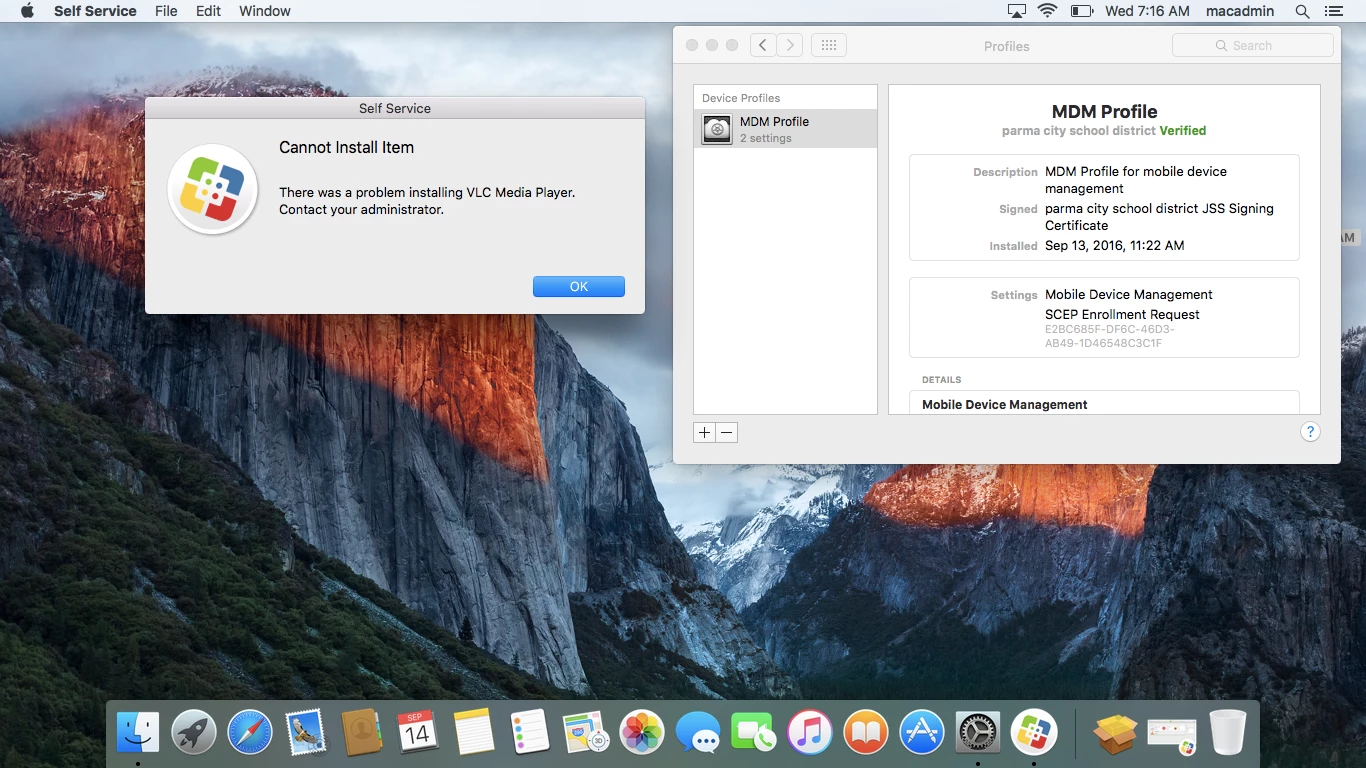The height and width of the screenshot is (768, 1366).
Task: Click OK in the Cannot Install Item dialog
Action: 579,287
